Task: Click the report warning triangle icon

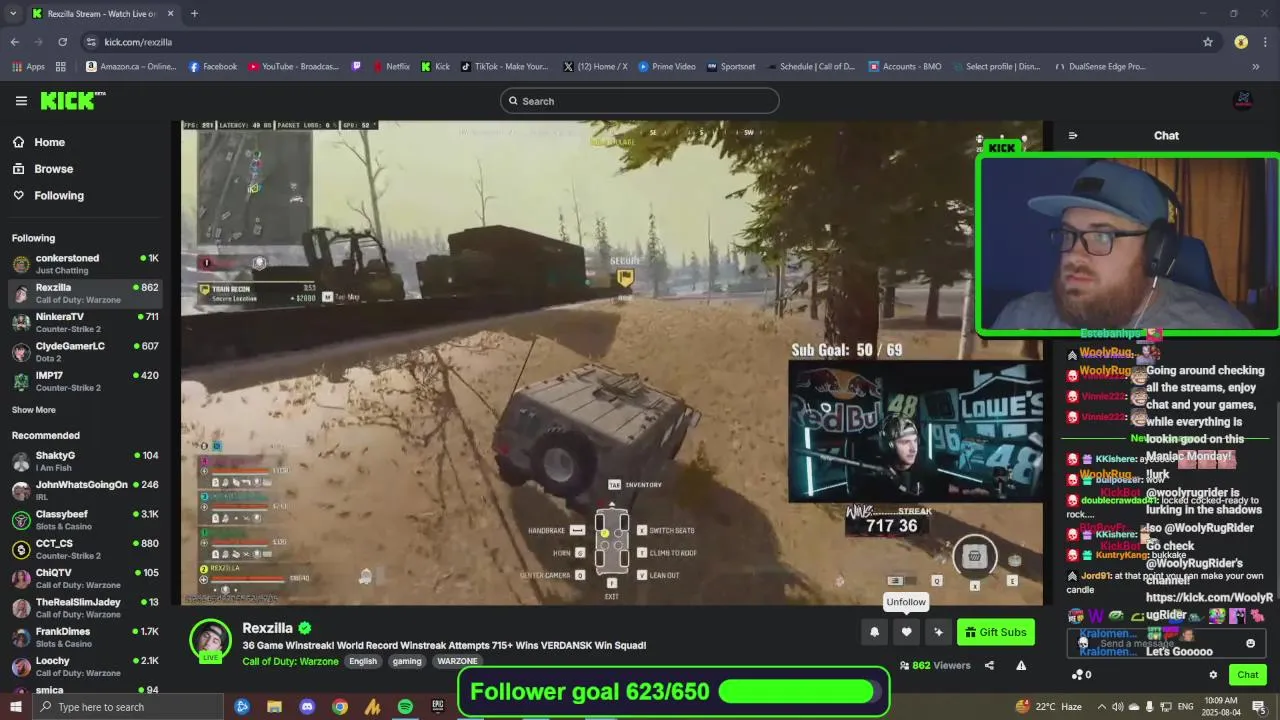Action: [x=1021, y=665]
